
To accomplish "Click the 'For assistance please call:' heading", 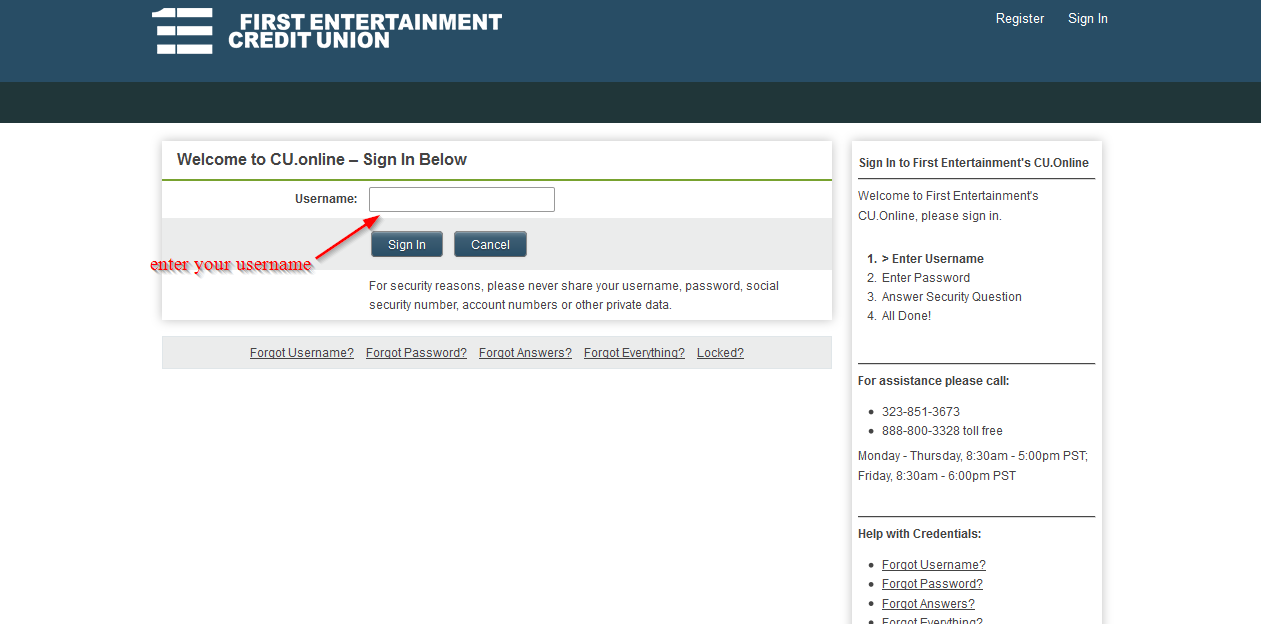I will coord(934,381).
